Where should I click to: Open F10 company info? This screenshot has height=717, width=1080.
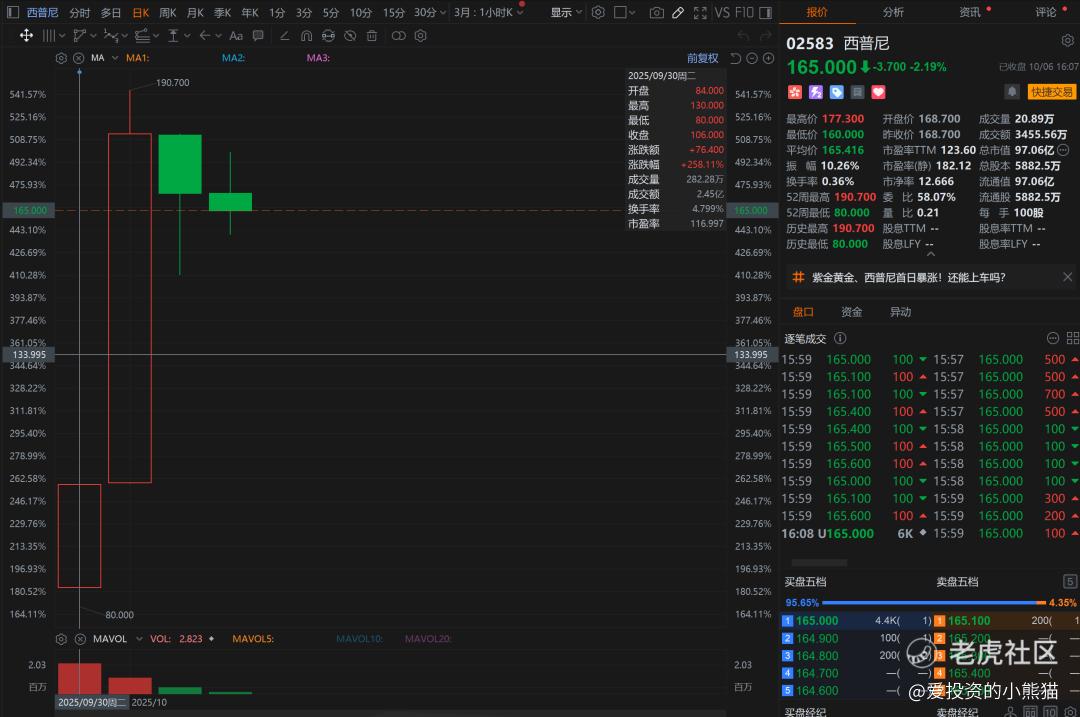[x=745, y=12]
